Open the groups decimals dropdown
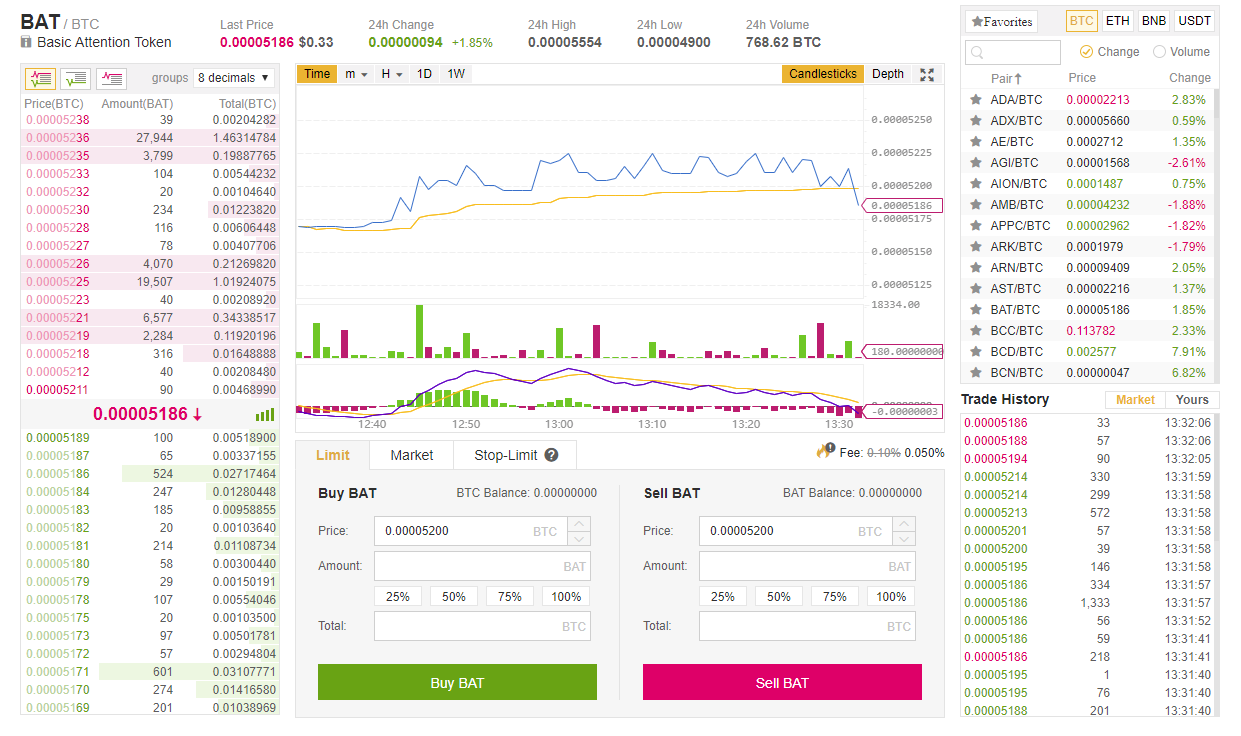1241x736 pixels. point(235,77)
